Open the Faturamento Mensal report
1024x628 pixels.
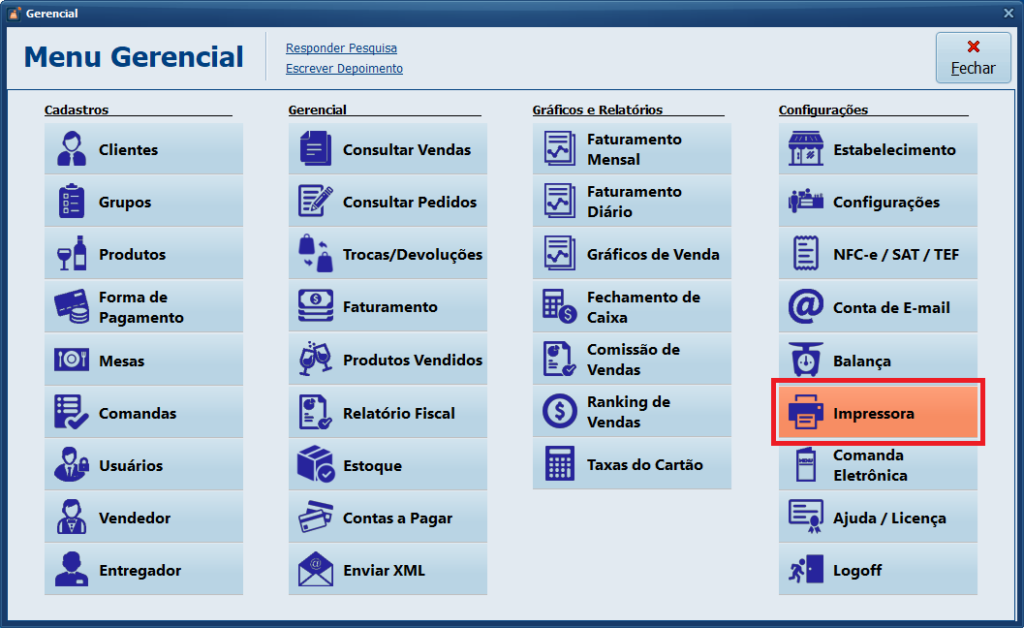[x=632, y=150]
